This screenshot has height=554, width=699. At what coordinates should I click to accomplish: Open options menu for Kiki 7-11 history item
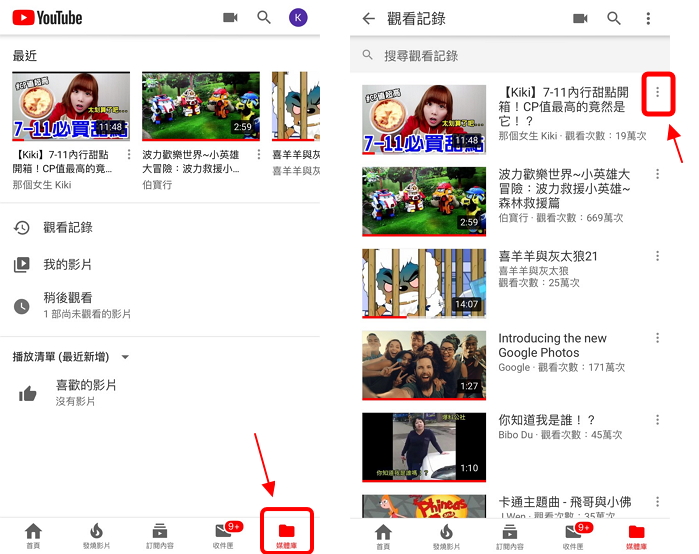point(658,92)
